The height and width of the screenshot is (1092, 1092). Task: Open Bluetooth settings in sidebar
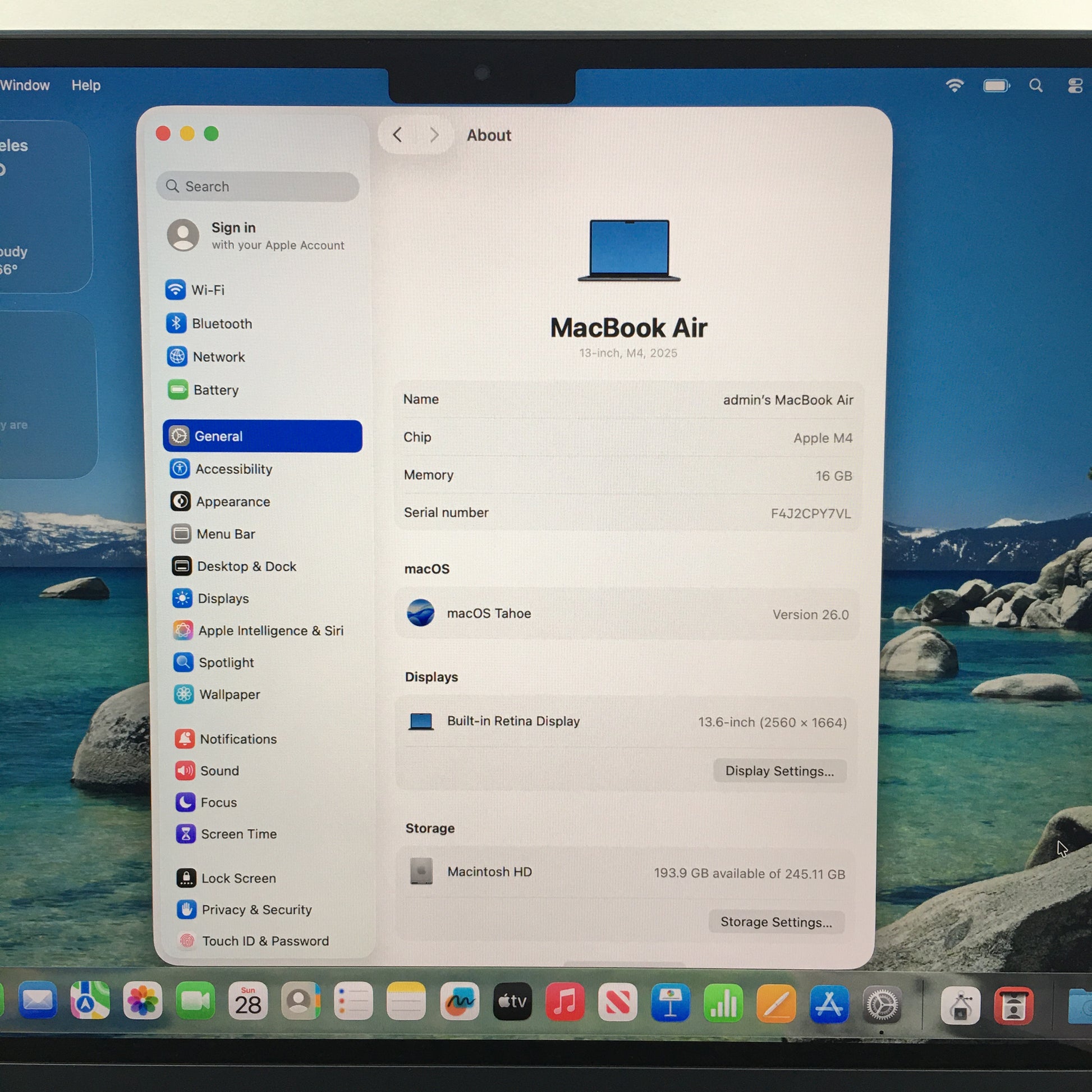pos(221,323)
